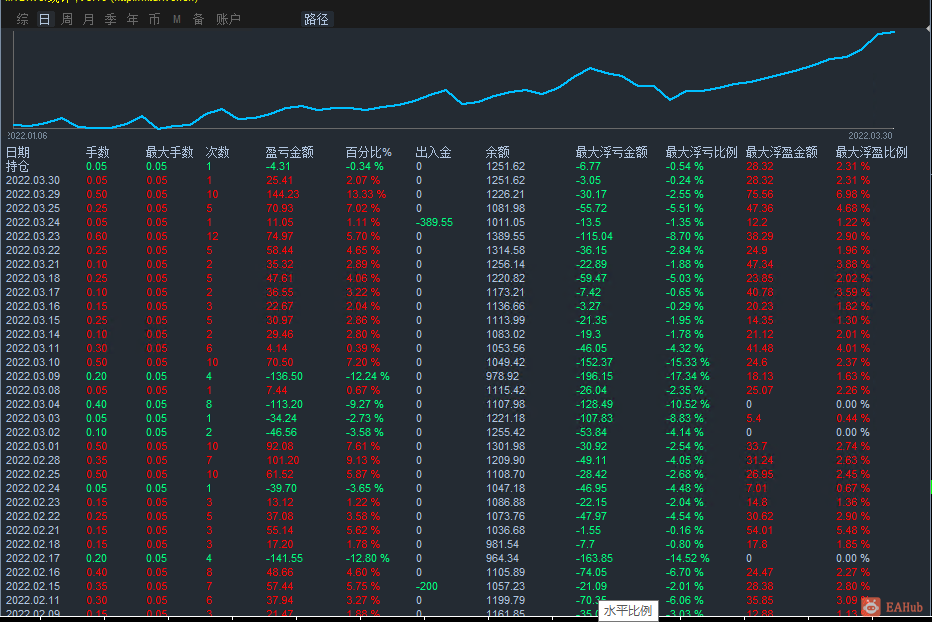
Task: Click profit value 101.20
Action: click(x=283, y=460)
